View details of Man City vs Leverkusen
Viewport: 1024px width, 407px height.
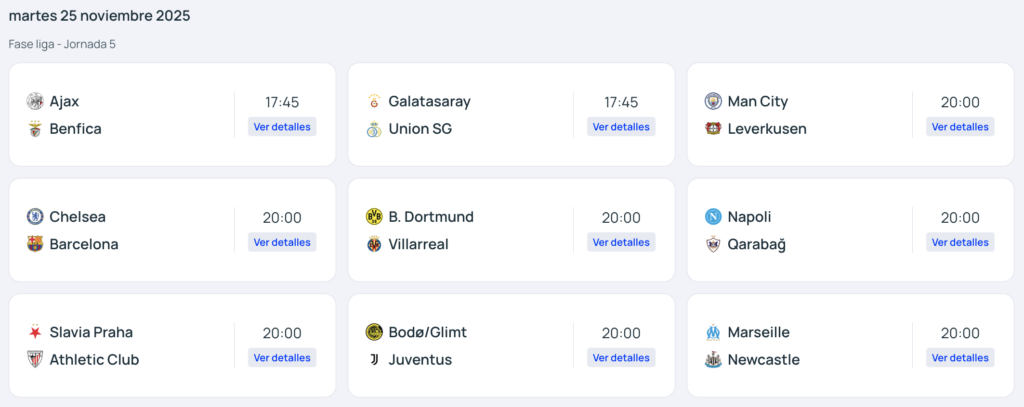click(x=960, y=127)
